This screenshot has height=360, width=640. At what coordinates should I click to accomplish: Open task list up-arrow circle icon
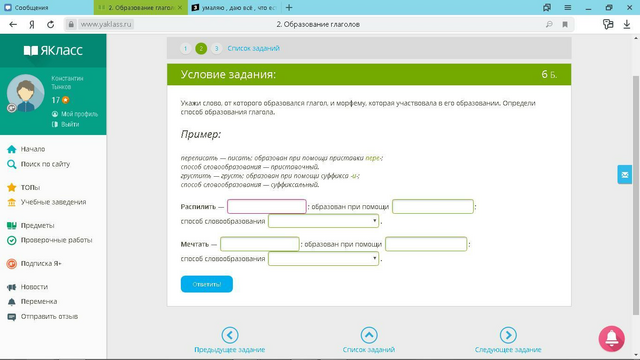click(x=369, y=335)
